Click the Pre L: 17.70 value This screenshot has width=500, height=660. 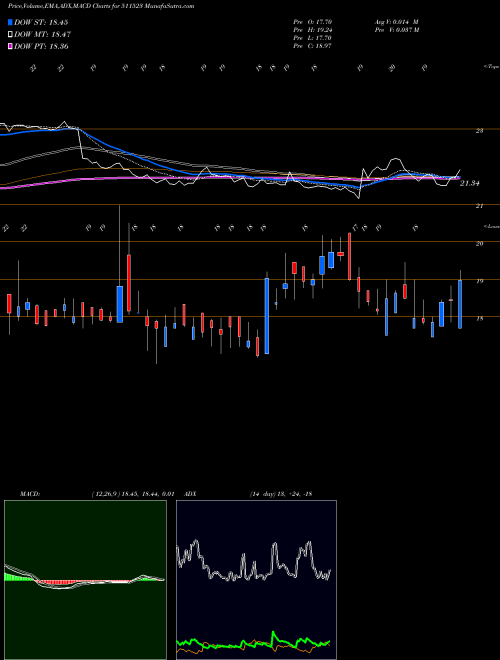[x=313, y=38]
